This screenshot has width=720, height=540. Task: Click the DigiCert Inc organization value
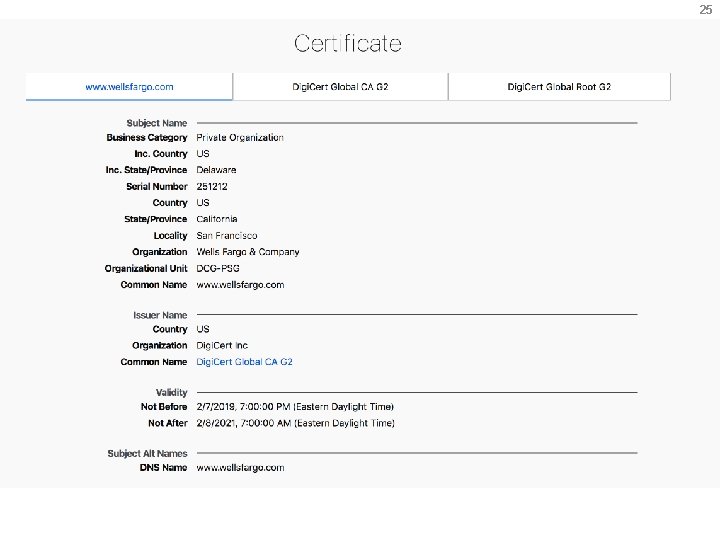tap(222, 345)
